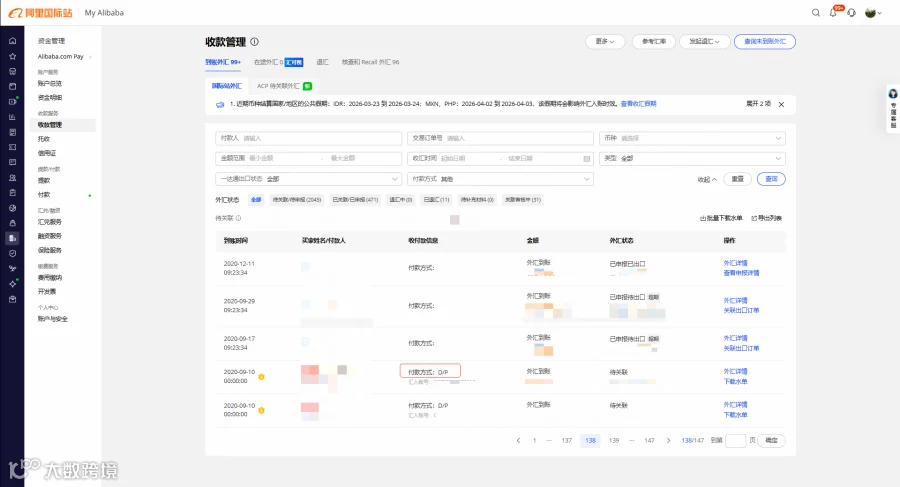Click the 查询 search button
This screenshot has height=487, width=900.
pyautogui.click(x=771, y=179)
